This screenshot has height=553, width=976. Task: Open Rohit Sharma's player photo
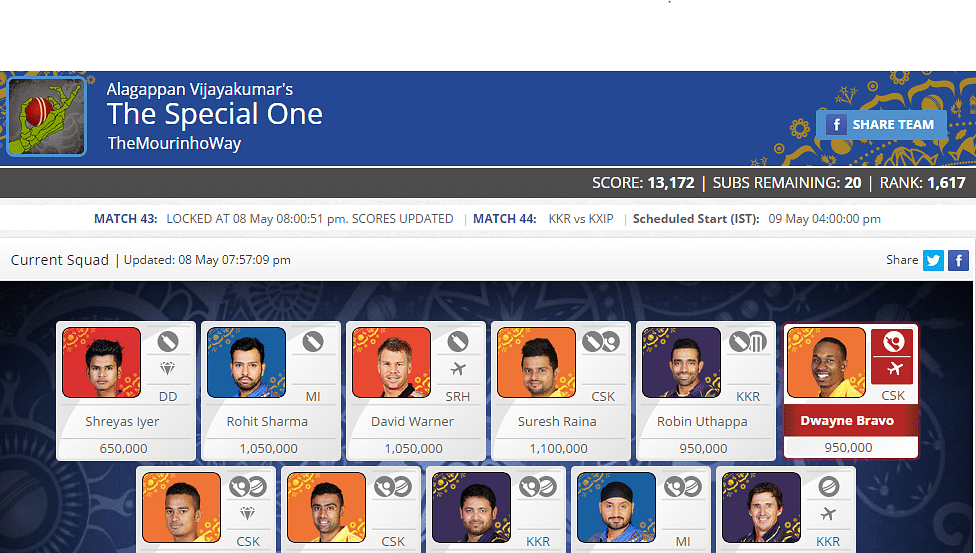[x=246, y=362]
